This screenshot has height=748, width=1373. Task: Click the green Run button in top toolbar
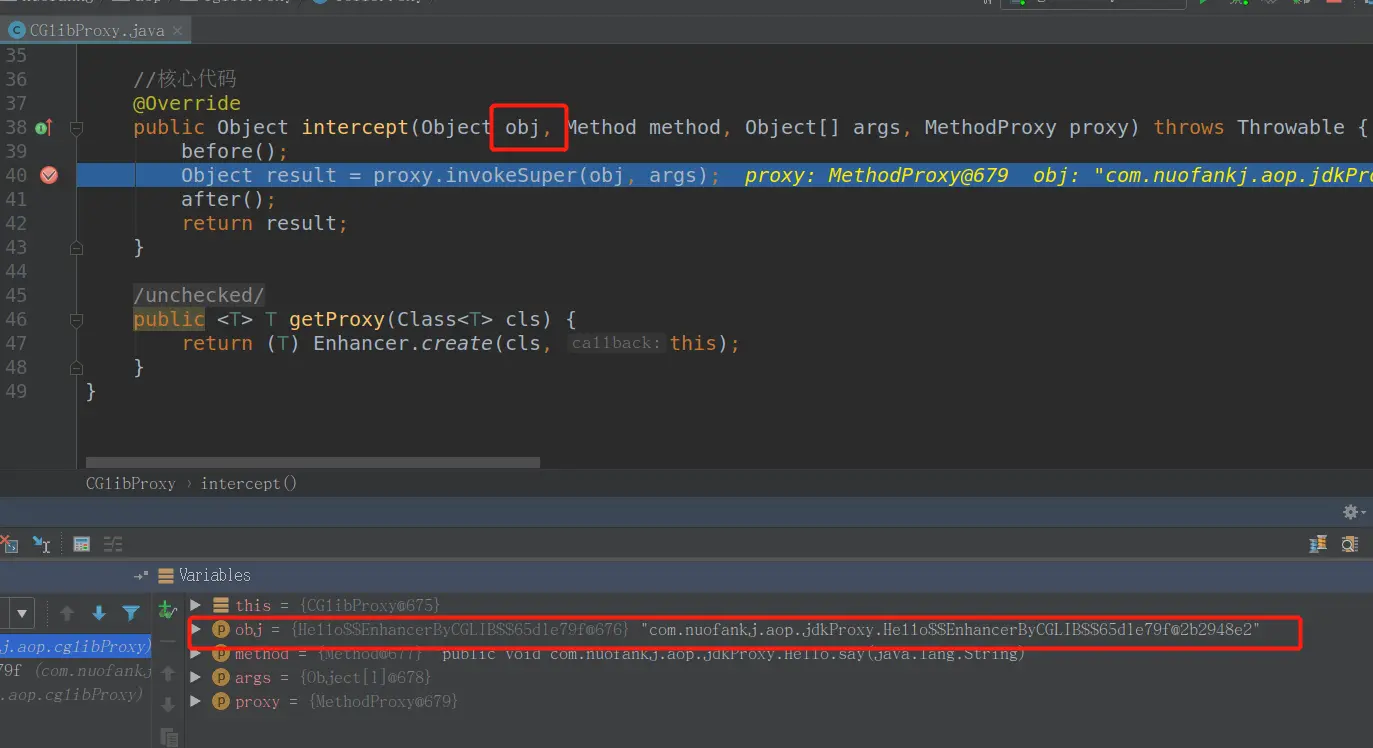(1203, 3)
